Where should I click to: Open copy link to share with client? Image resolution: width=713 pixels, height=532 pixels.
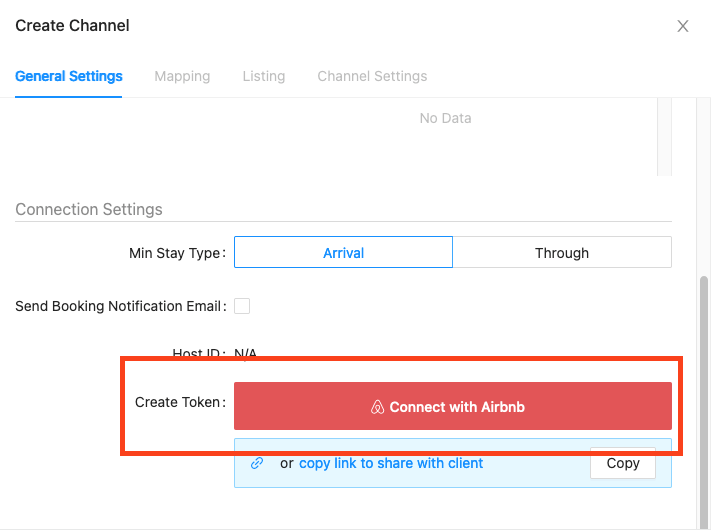click(391, 463)
